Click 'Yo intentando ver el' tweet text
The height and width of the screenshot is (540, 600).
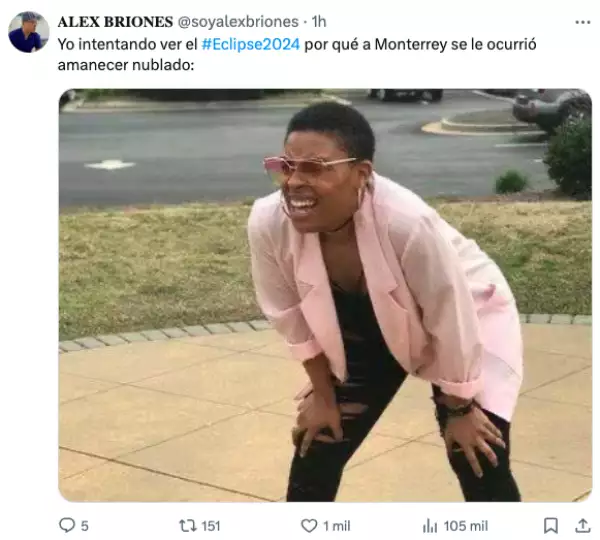[127, 44]
